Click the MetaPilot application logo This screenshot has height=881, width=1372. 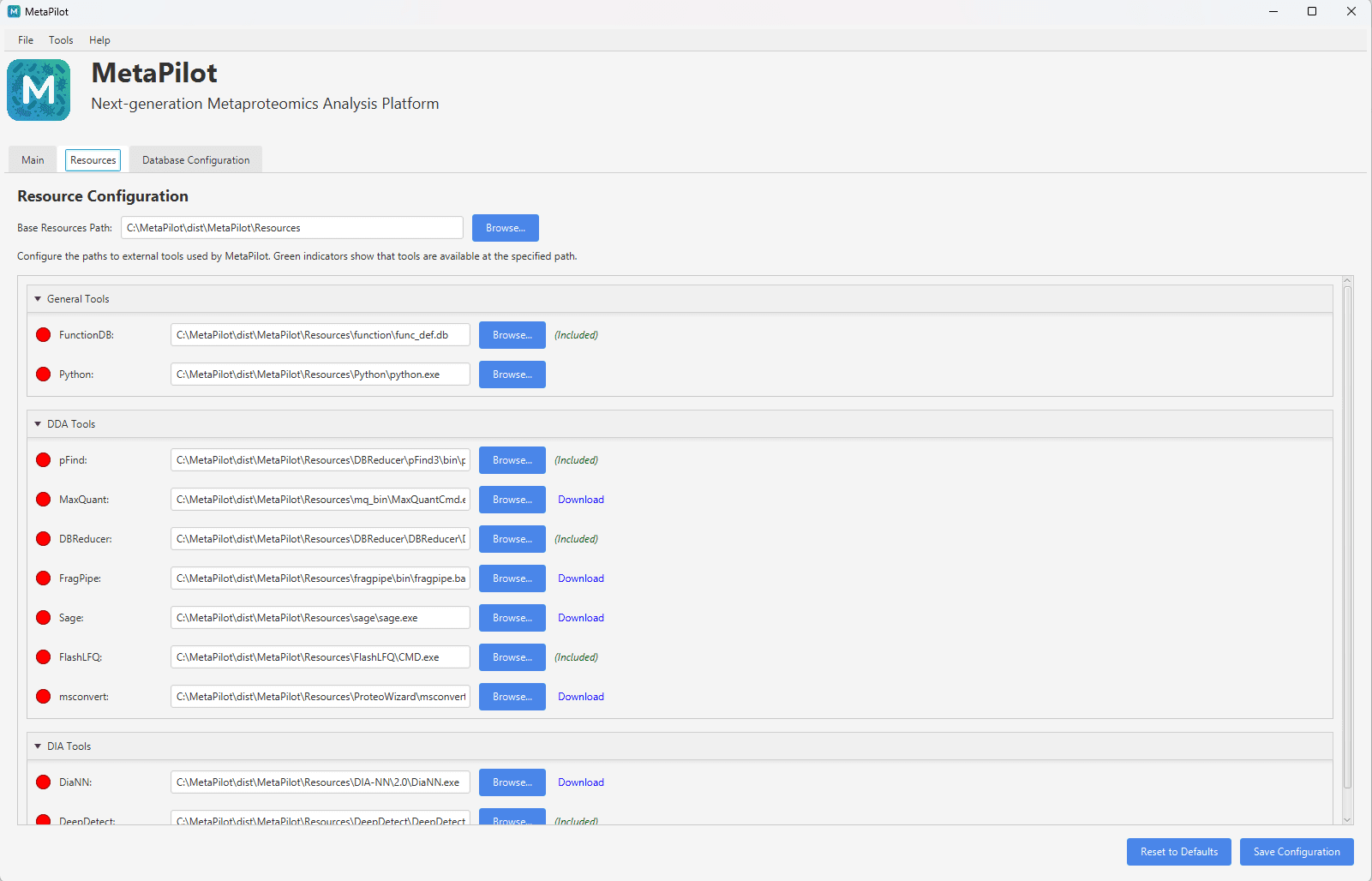[x=39, y=89]
